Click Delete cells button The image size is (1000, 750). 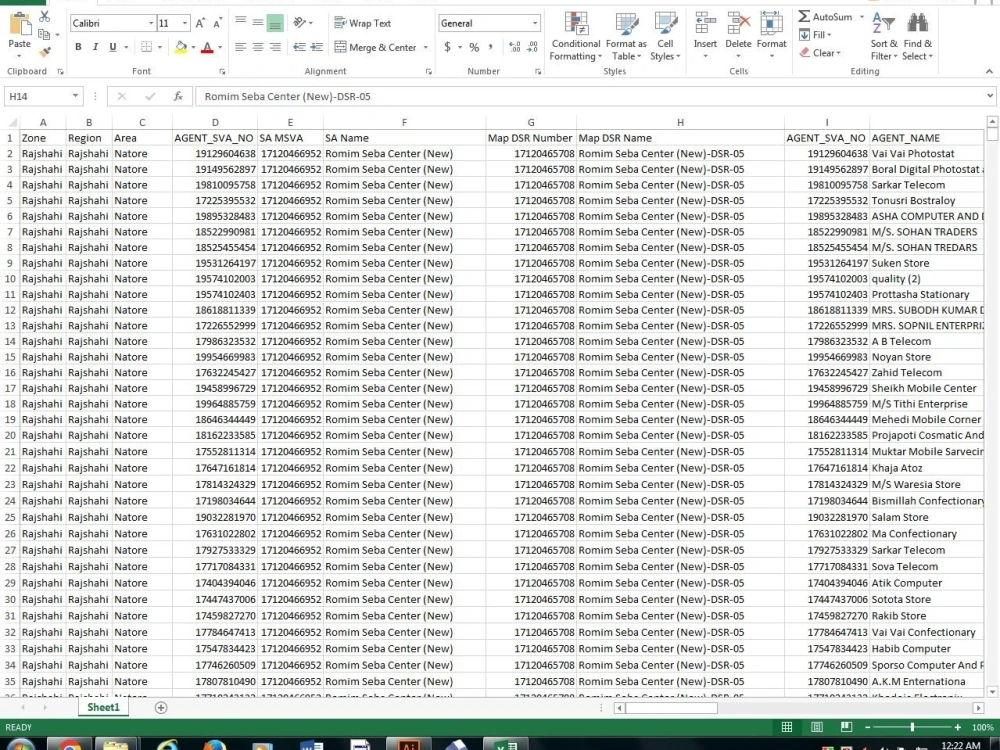tap(738, 36)
